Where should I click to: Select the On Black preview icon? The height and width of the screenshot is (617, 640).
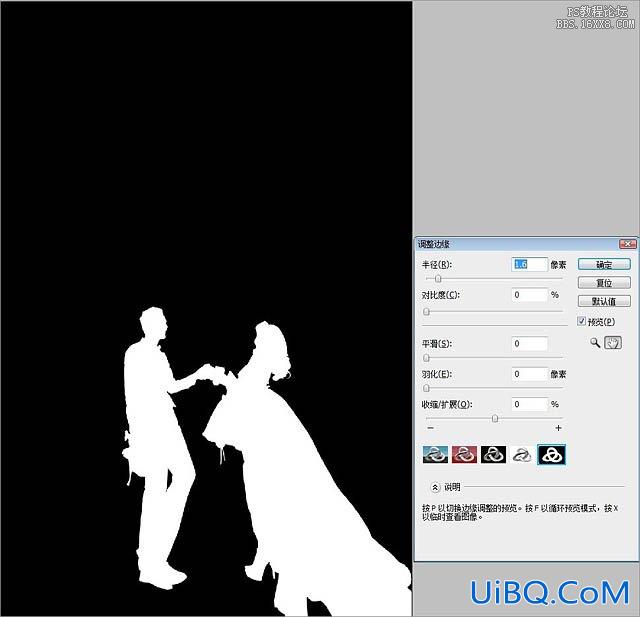tap(493, 454)
